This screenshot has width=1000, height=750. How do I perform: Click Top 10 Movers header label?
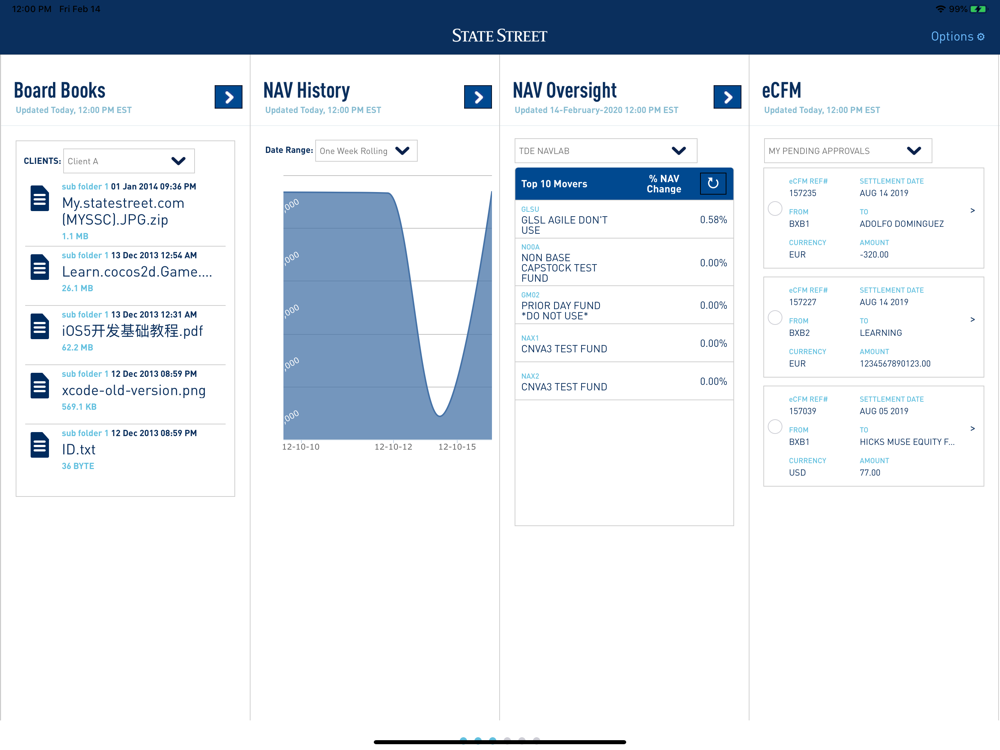554,184
